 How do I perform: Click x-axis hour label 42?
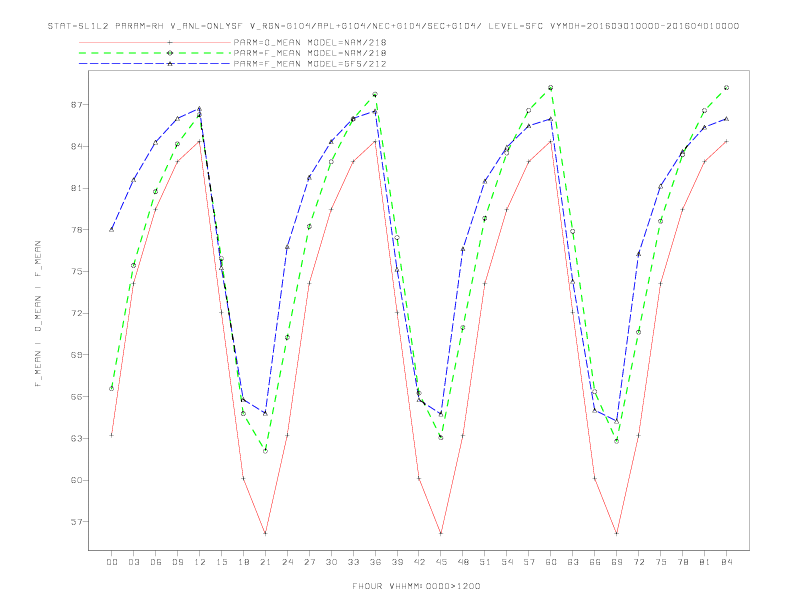[419, 562]
